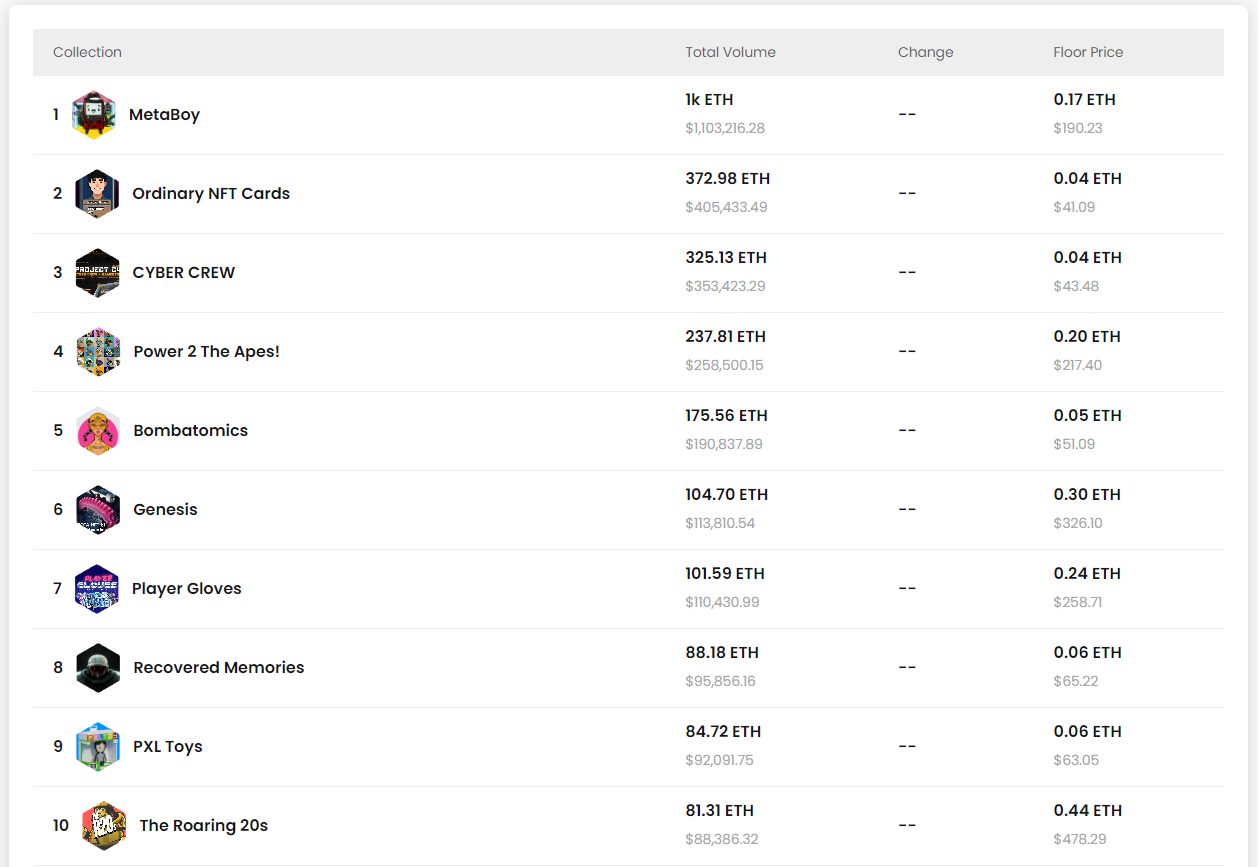This screenshot has height=867, width=1258.
Task: Go to the Recovered Memories collection link
Action: point(218,668)
